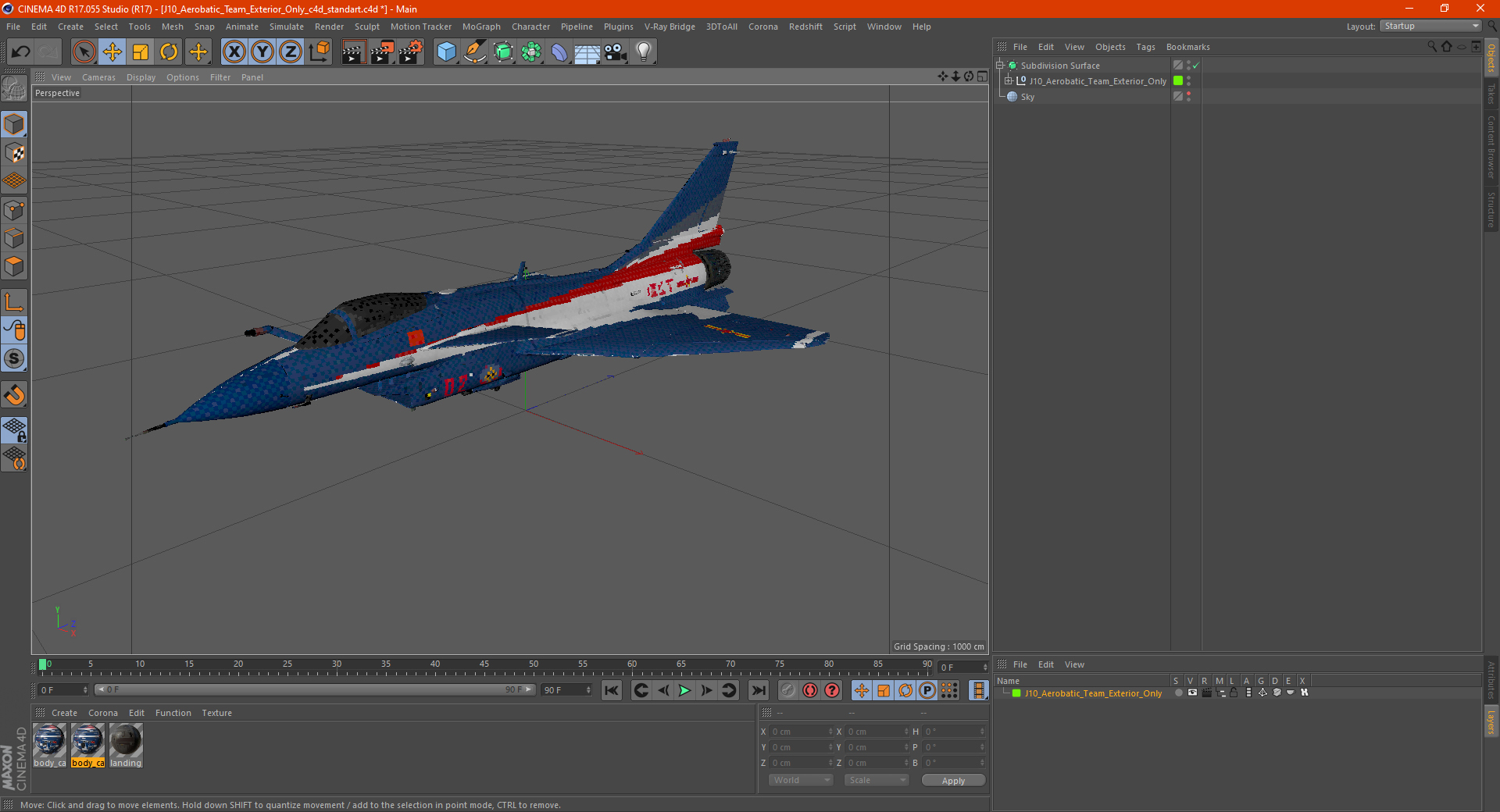Activate the Rotate tool
This screenshot has height=812, width=1500.
coord(169,52)
